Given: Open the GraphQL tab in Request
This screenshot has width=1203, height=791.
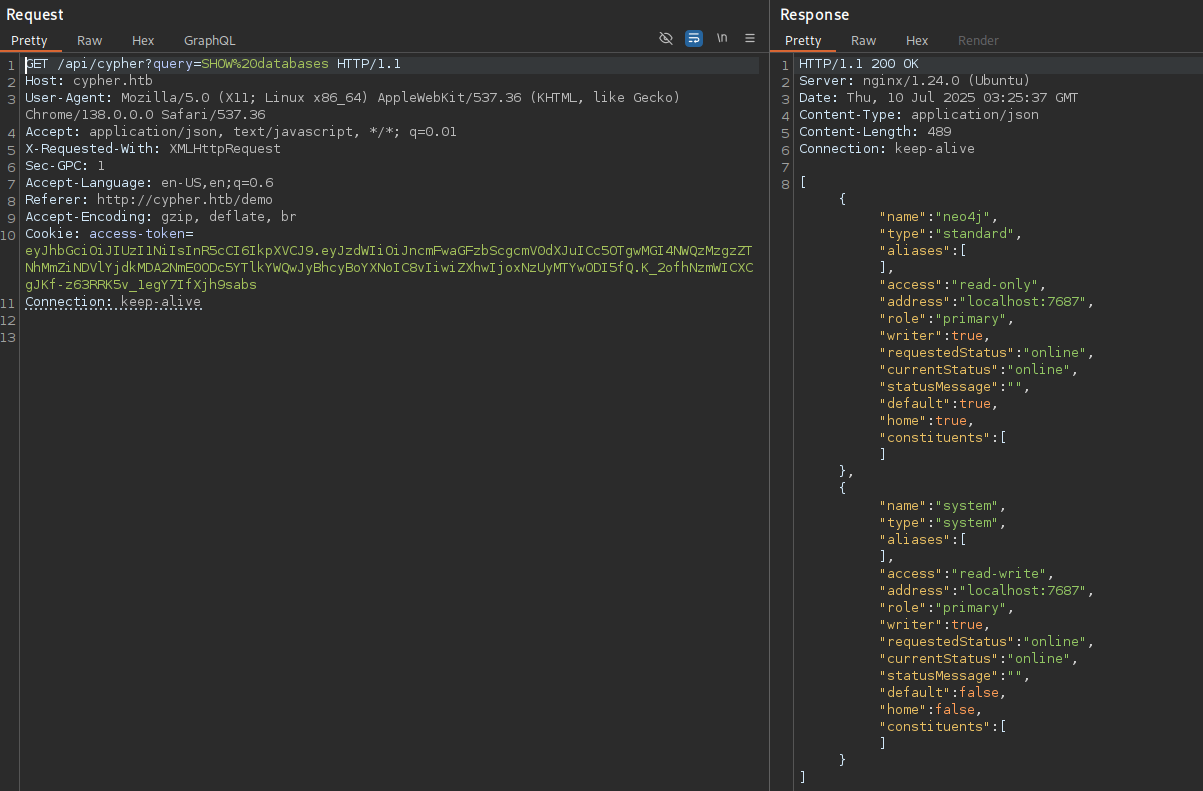Looking at the screenshot, I should (210, 41).
